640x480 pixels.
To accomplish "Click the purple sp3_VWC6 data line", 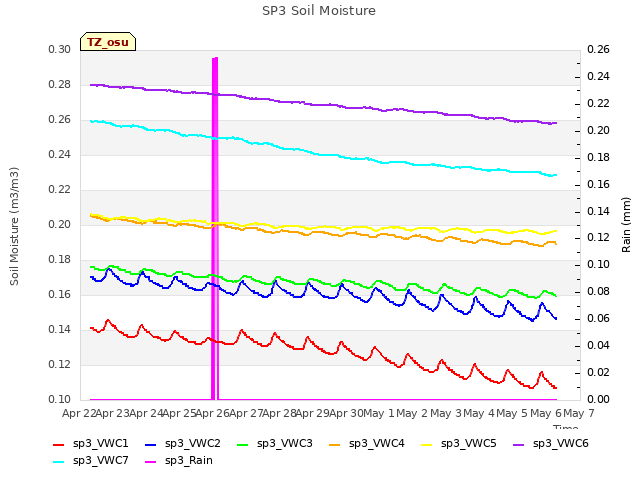I will 322,105.
